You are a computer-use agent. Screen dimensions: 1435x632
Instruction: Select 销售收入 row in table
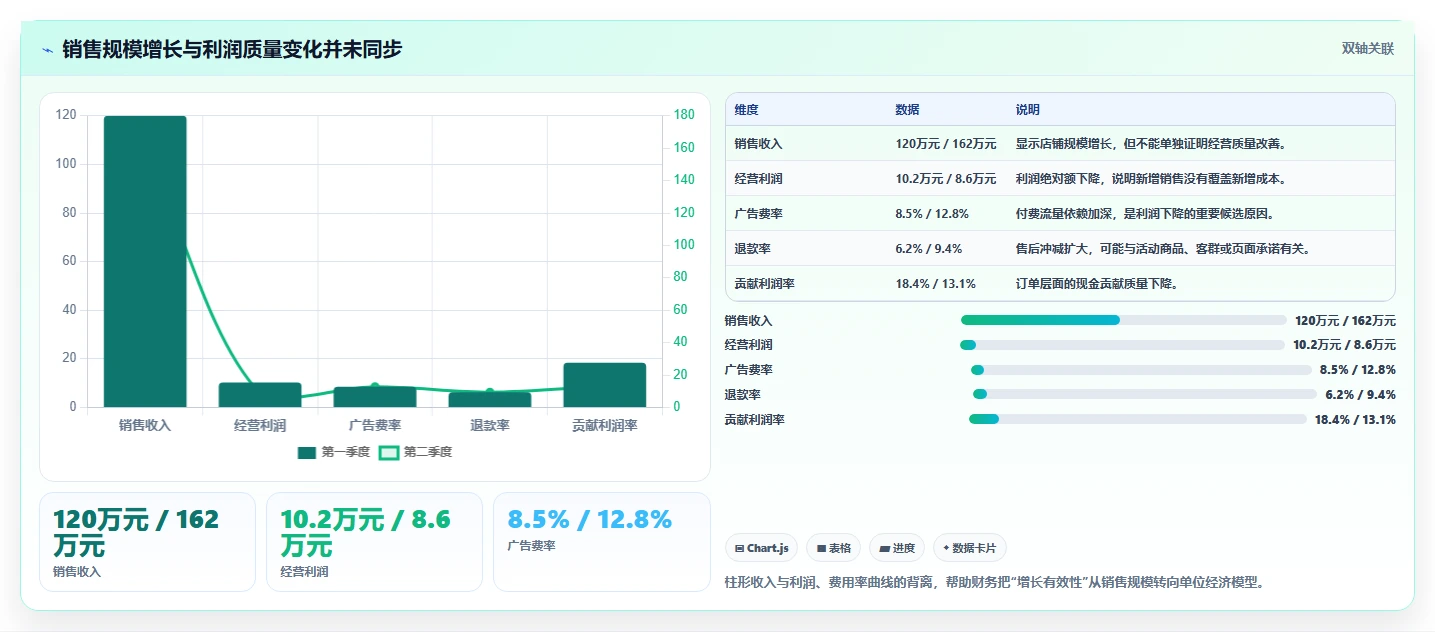coord(1060,144)
